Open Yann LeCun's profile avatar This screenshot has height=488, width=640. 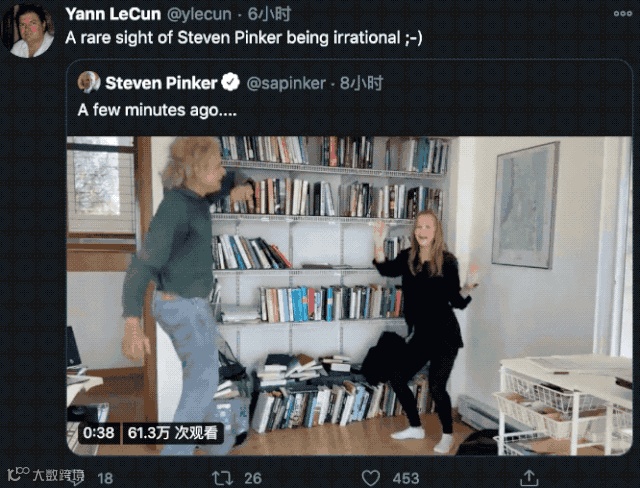(x=28, y=30)
